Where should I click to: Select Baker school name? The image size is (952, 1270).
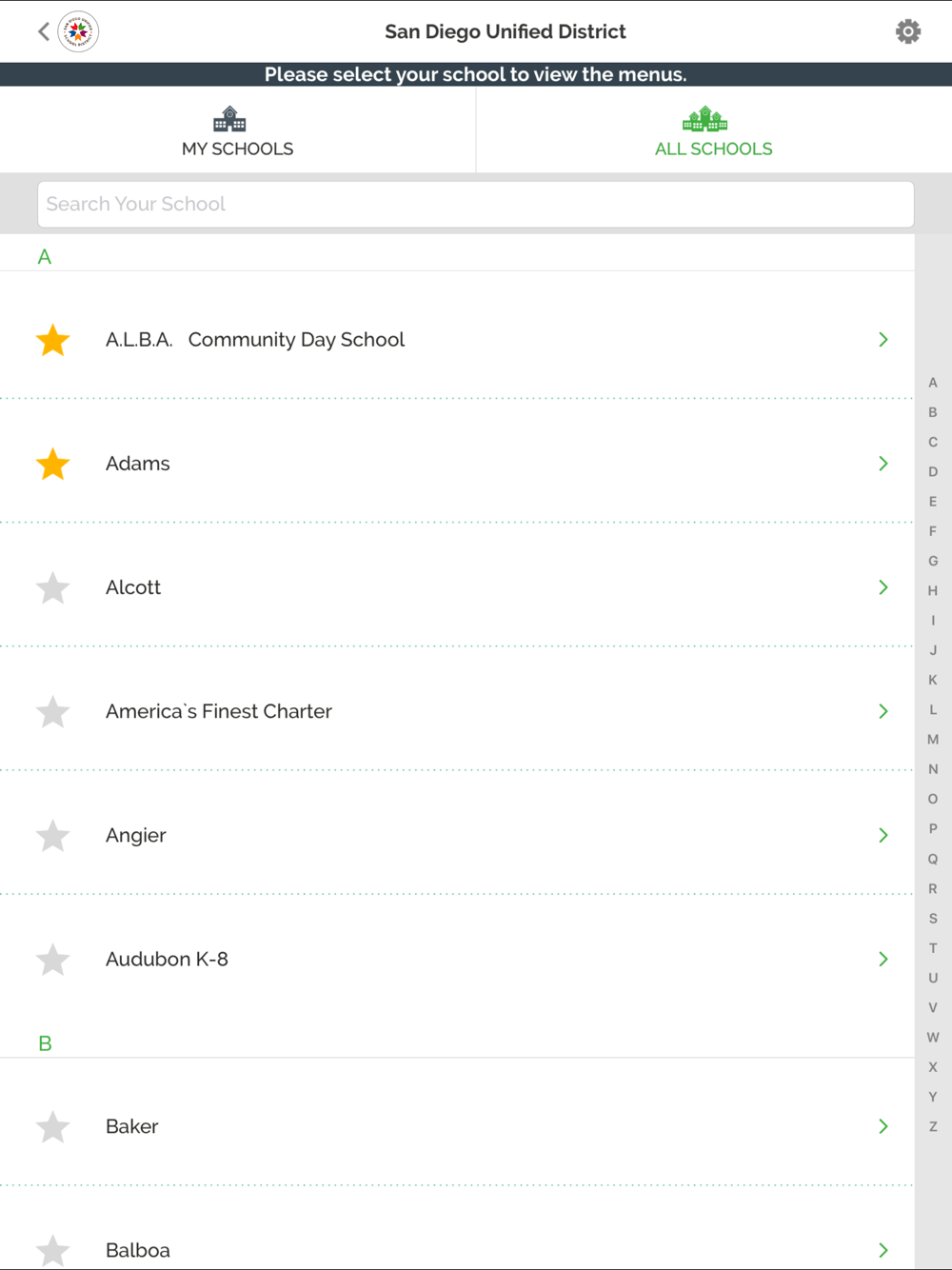[x=132, y=1126]
